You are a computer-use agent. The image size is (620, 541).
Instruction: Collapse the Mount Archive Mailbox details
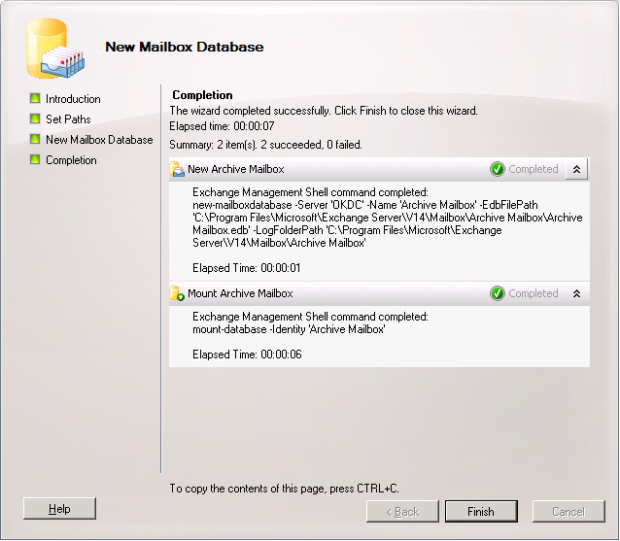click(x=577, y=293)
